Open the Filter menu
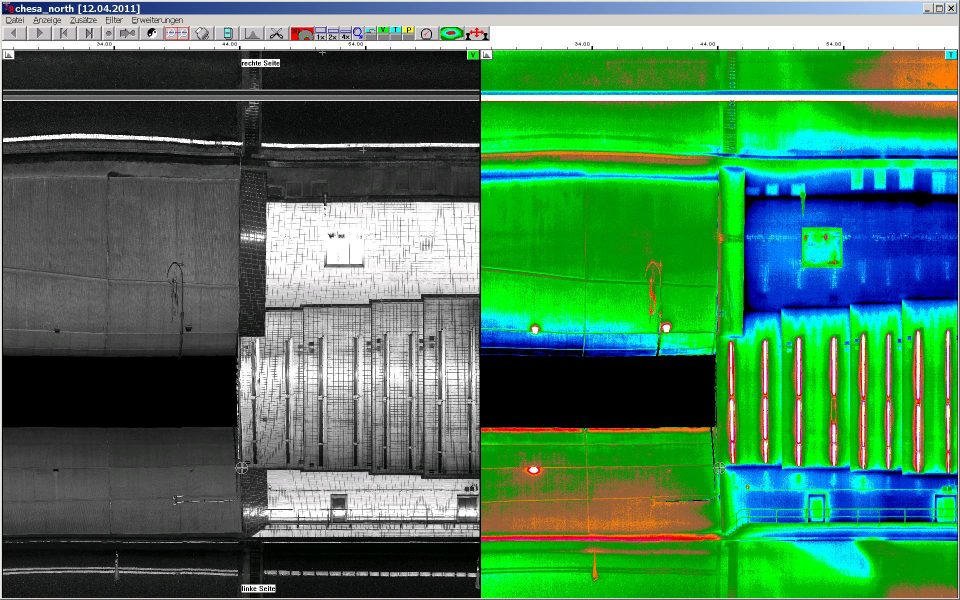The height and width of the screenshot is (600, 960). [114, 20]
